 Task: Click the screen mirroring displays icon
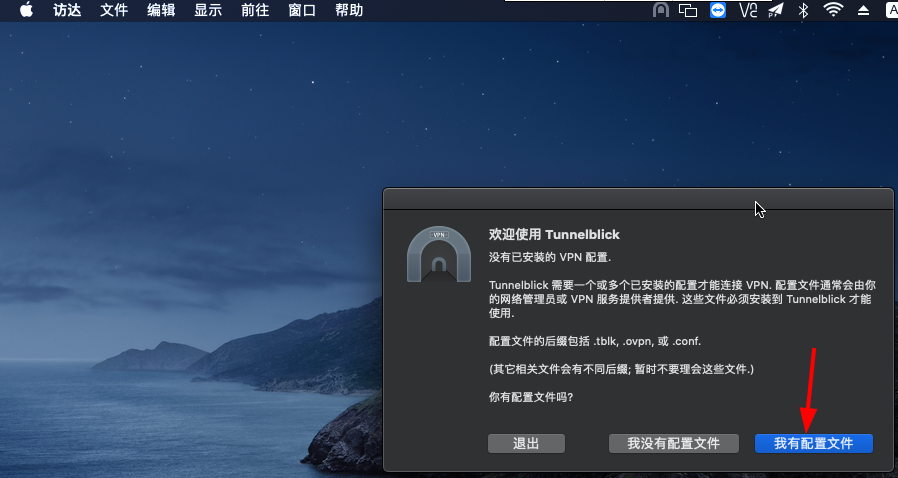688,10
